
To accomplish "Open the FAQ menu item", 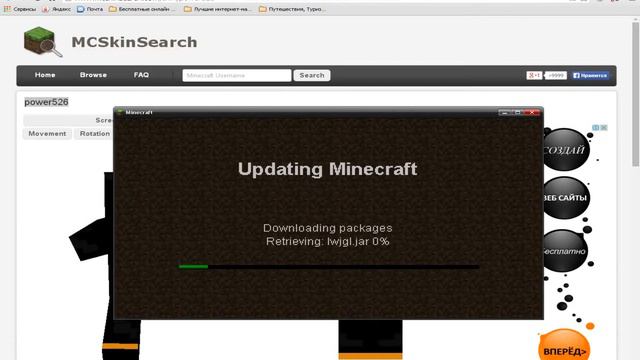I will [x=141, y=75].
